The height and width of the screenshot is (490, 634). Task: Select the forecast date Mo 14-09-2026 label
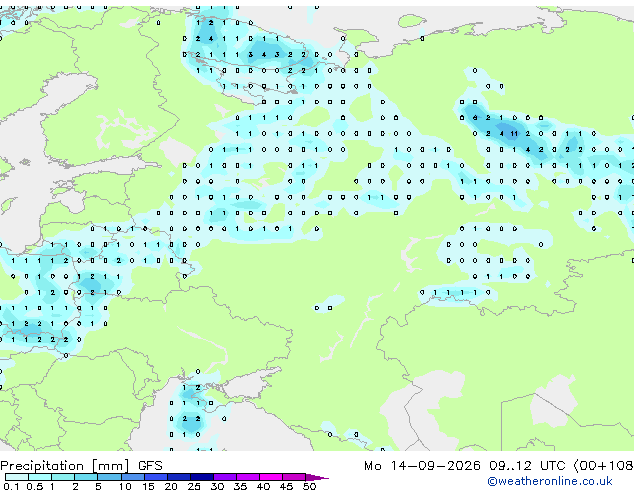click(422, 466)
